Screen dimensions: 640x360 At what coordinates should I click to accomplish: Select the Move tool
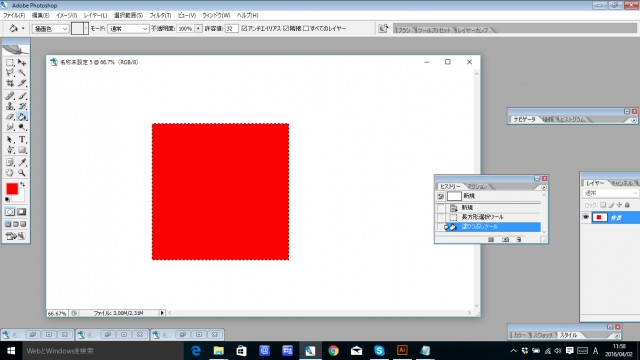(22, 62)
